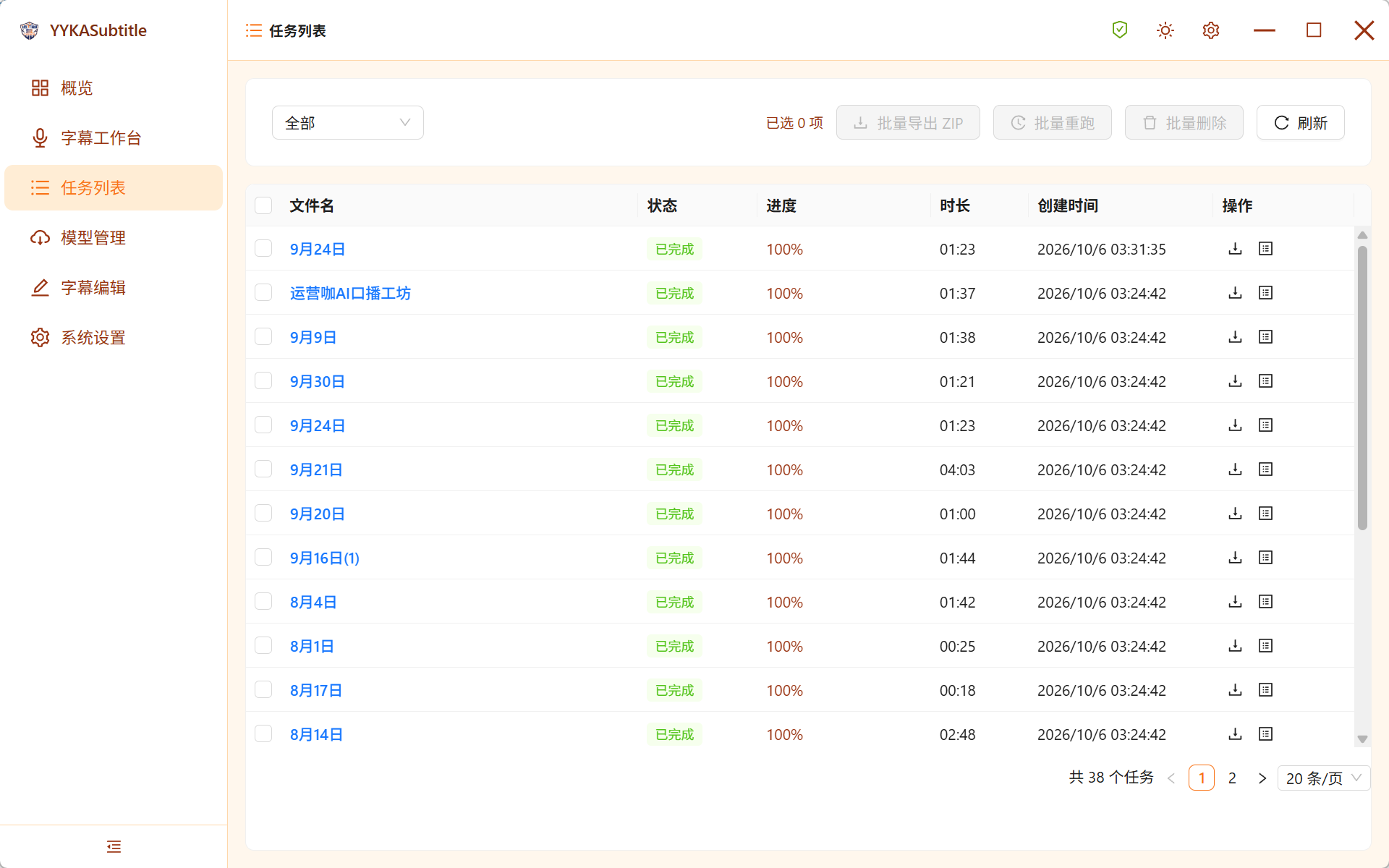Open 模型管理 from the sidebar
Viewport: 1389px width, 868px height.
(x=114, y=238)
